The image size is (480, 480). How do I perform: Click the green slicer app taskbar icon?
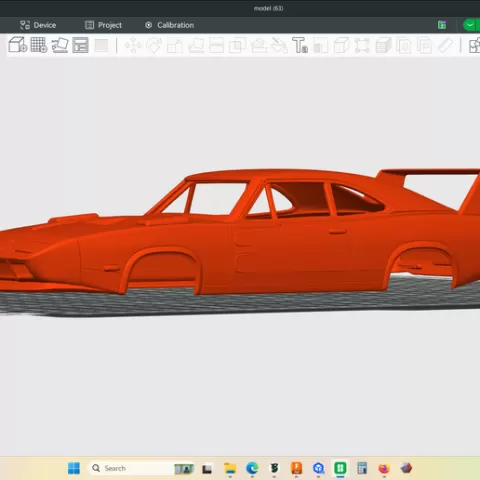pos(340,468)
